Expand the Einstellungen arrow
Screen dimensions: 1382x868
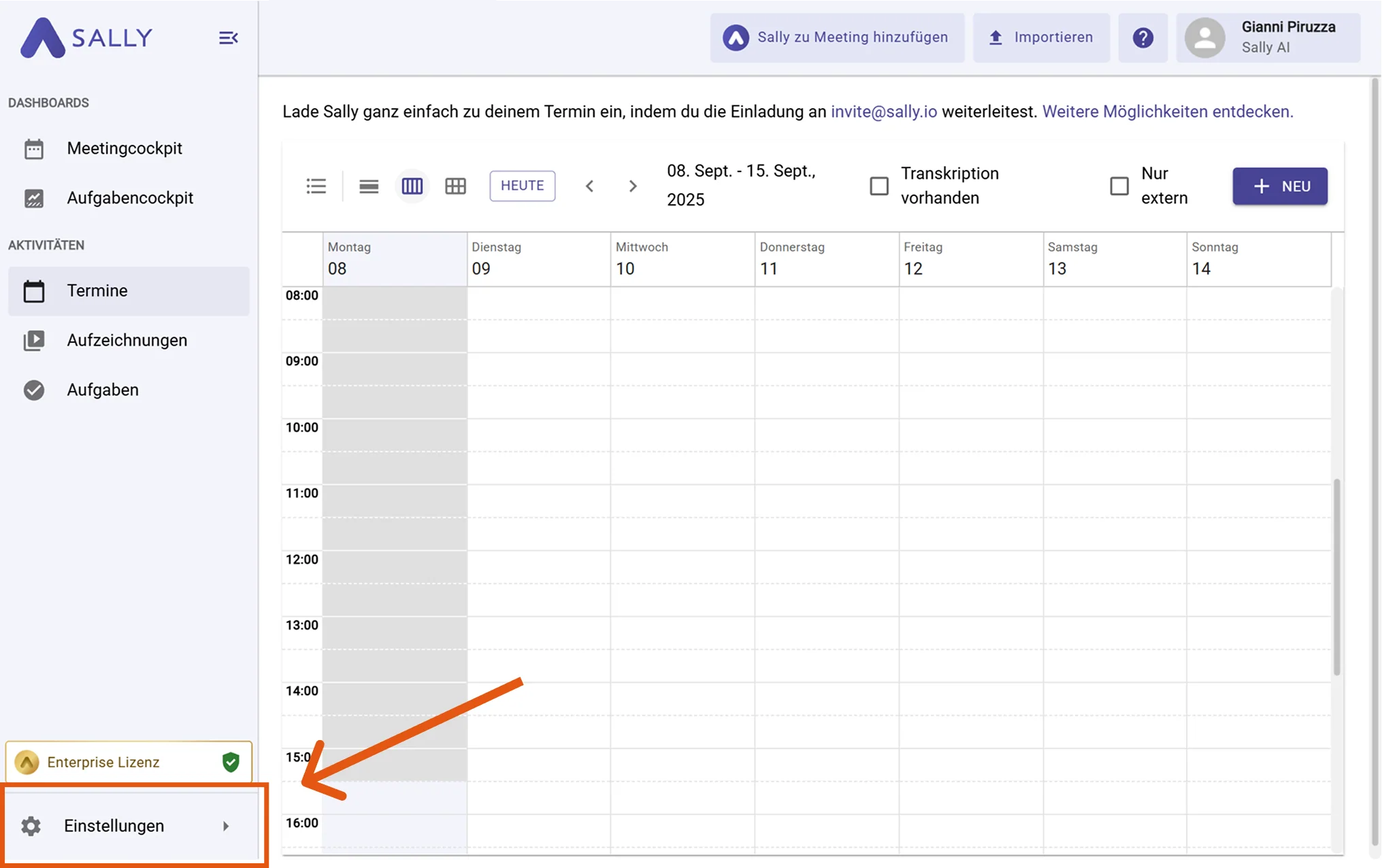pos(226,826)
